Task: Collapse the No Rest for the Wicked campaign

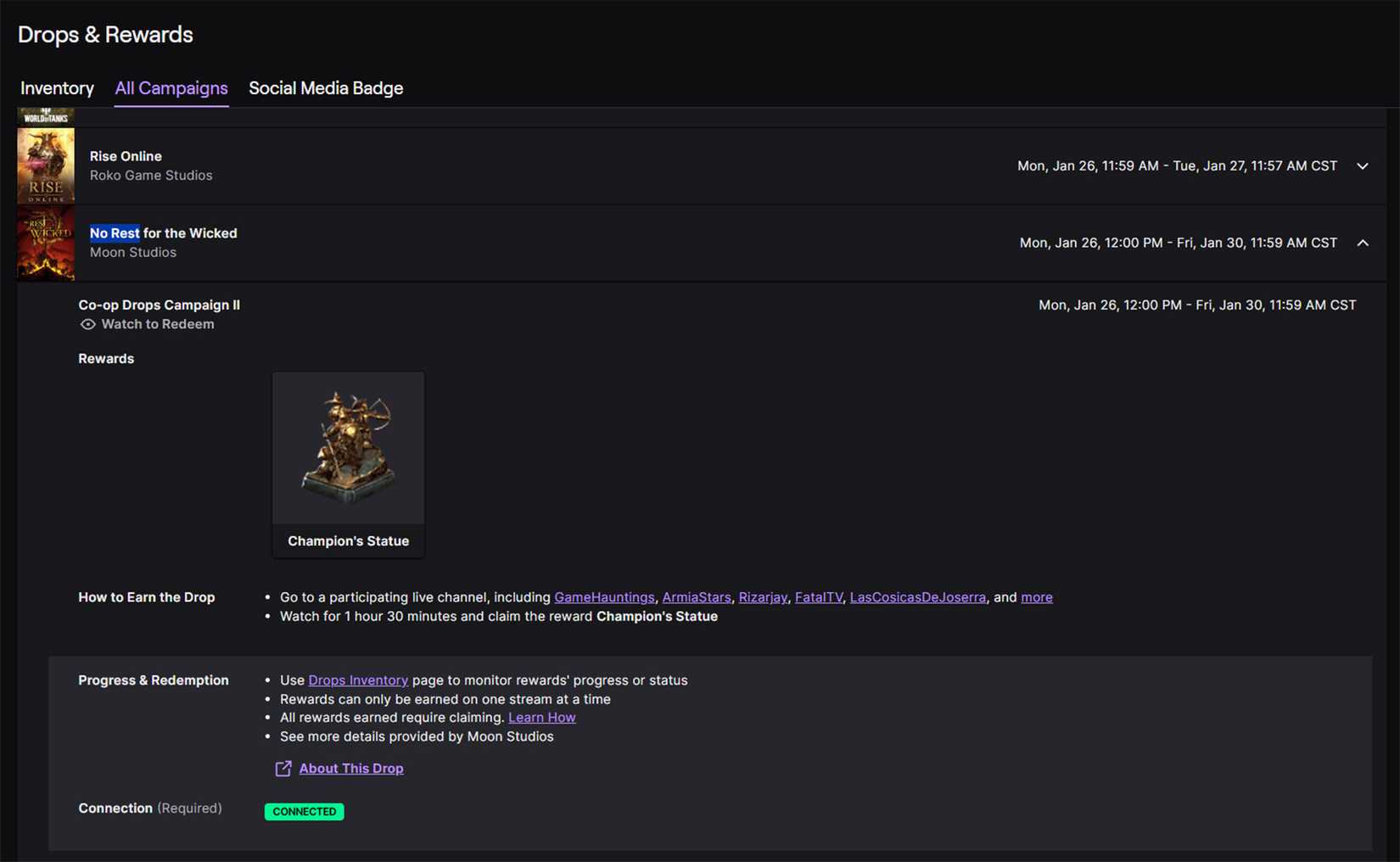Action: pyautogui.click(x=1362, y=243)
